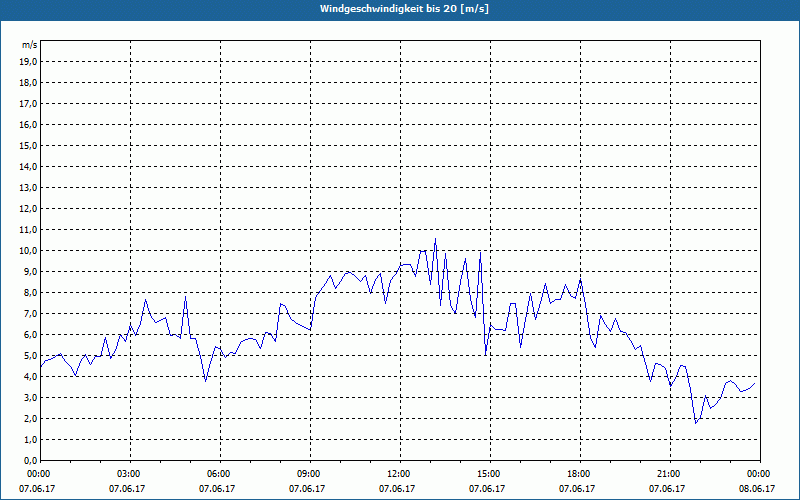This screenshot has width=800, height=500.
Task: Select the "3,0" y-axis tick label
Action: point(30,397)
